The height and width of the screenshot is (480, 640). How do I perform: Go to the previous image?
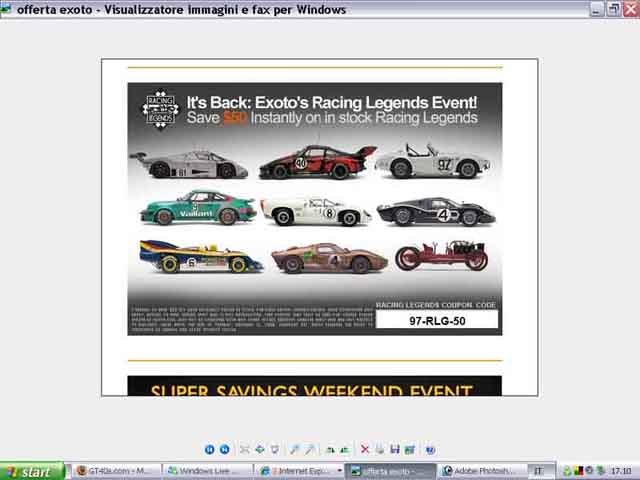pyautogui.click(x=209, y=449)
